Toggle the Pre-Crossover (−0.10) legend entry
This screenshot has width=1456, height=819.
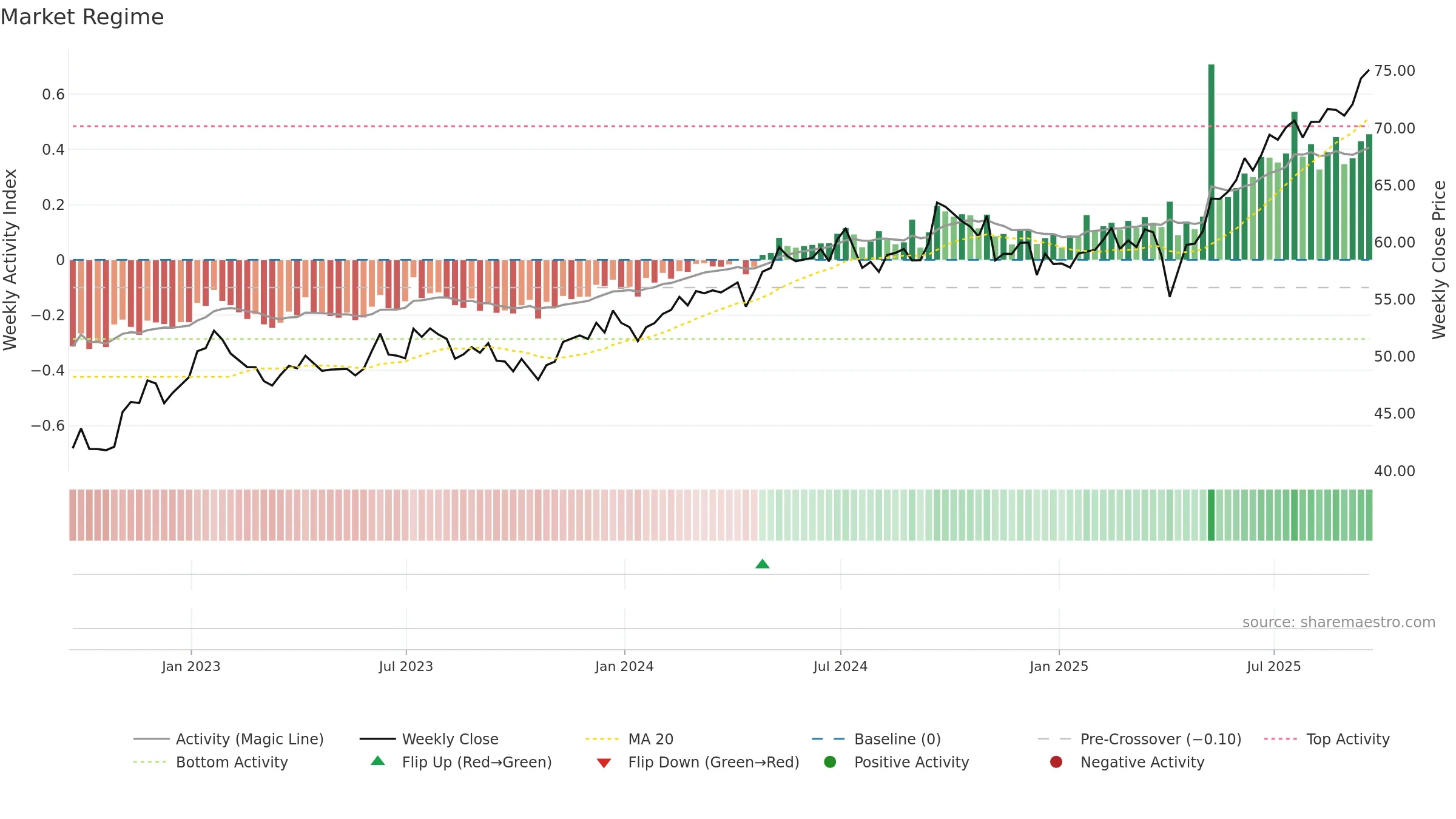(x=1139, y=739)
